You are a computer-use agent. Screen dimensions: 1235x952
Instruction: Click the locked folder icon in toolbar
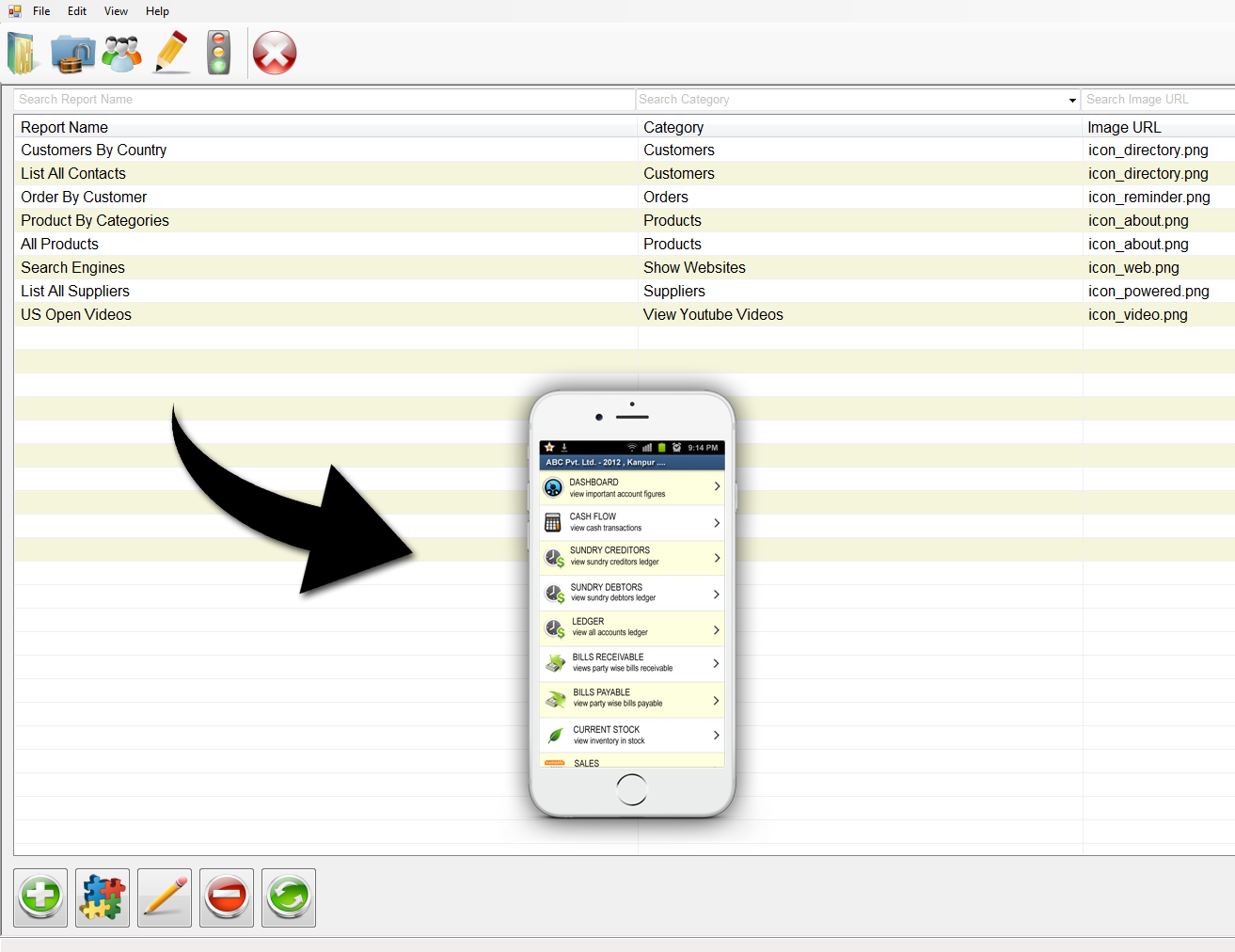point(72,54)
